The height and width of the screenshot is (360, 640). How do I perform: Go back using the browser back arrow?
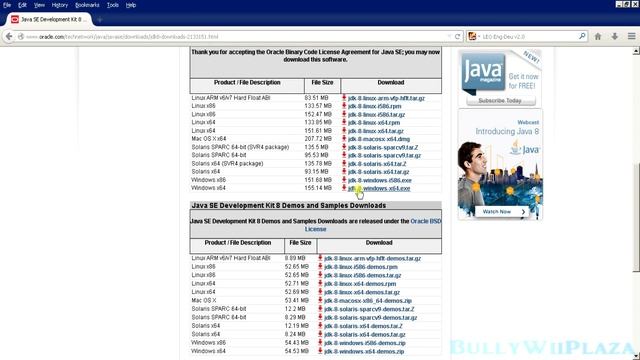pyautogui.click(x=9, y=36)
